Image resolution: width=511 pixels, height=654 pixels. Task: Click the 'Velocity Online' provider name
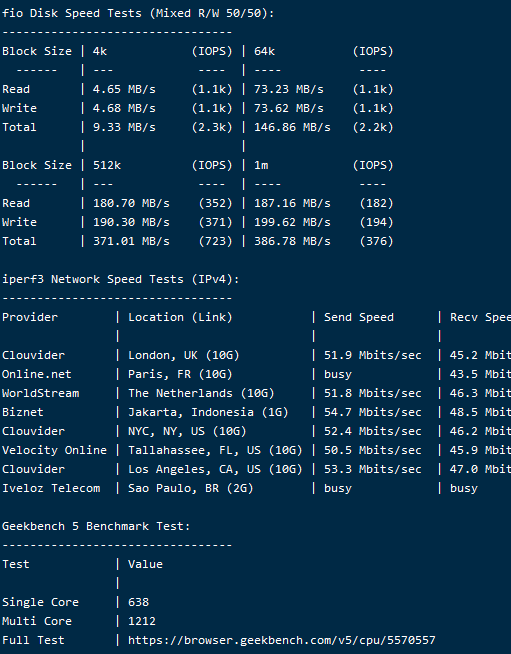coord(54,450)
